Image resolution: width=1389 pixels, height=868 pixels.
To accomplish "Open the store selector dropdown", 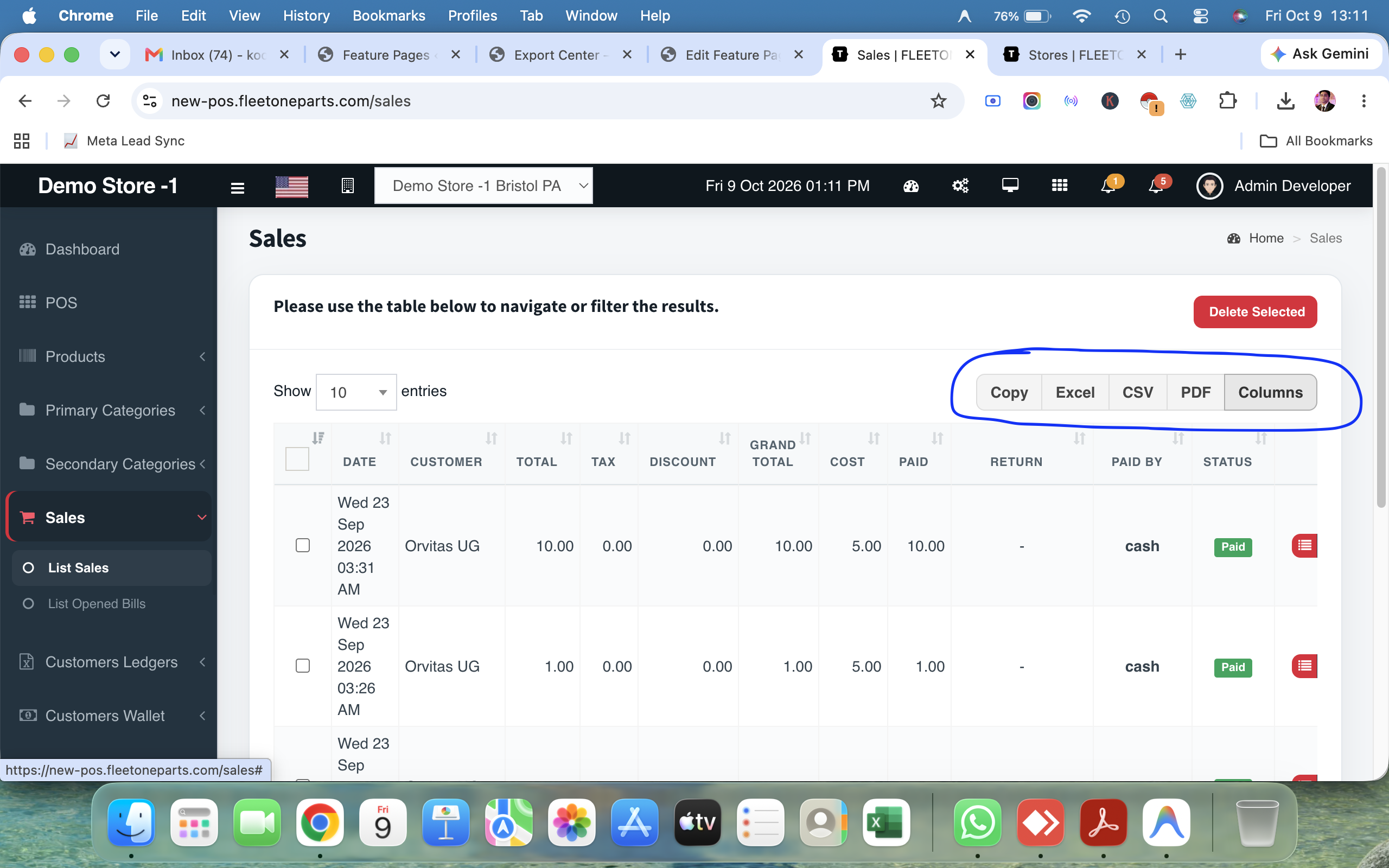I will pyautogui.click(x=483, y=186).
